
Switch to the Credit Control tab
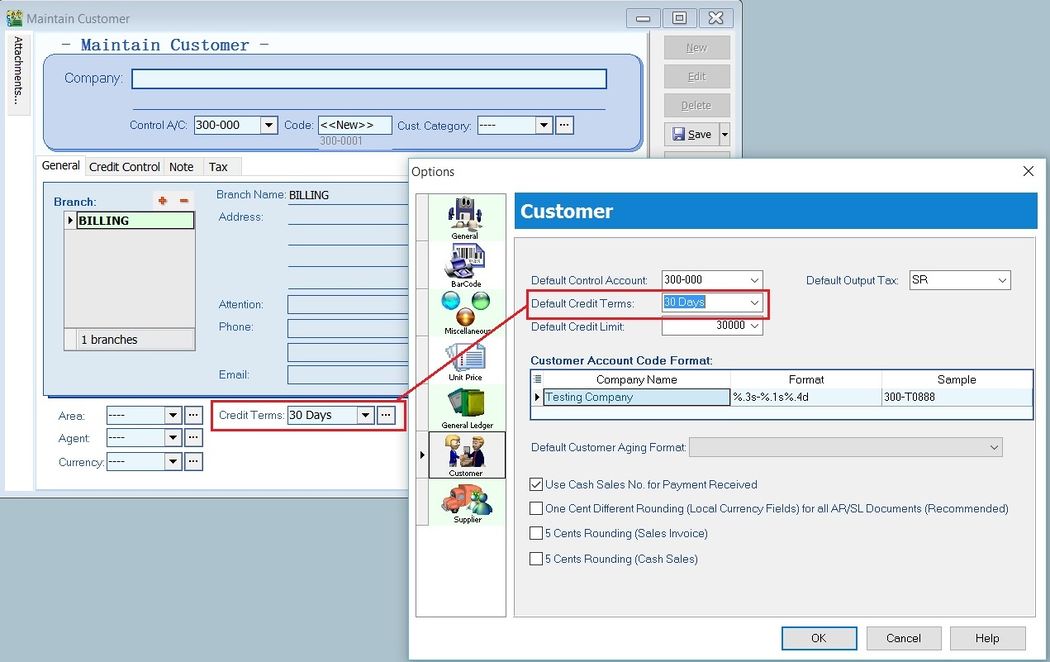[x=124, y=166]
